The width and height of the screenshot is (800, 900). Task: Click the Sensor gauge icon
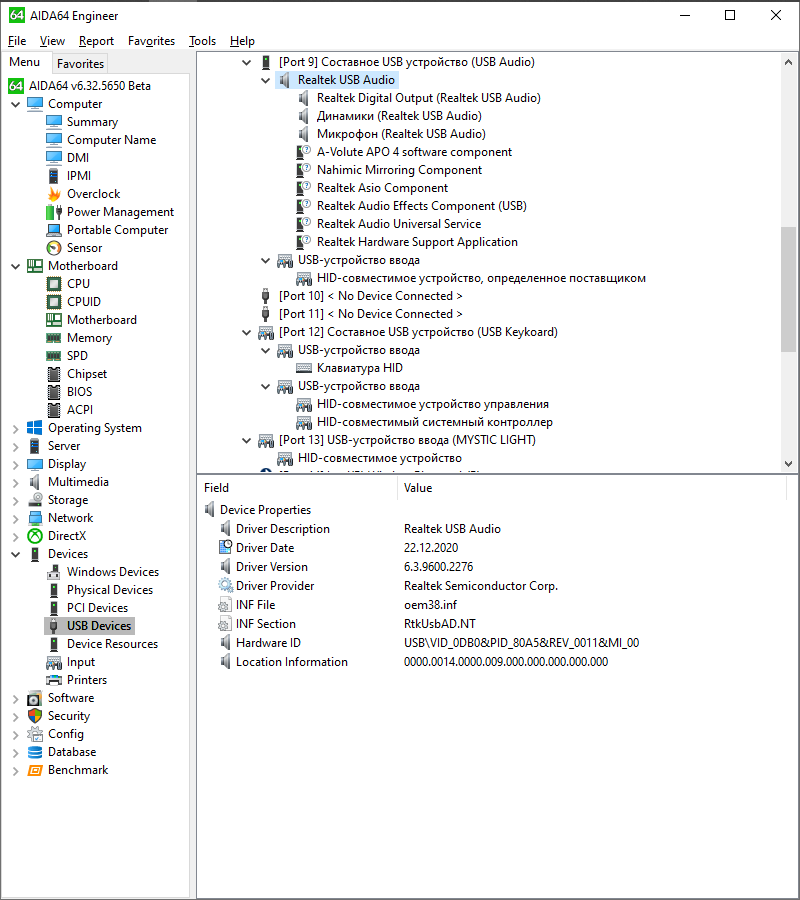(x=54, y=248)
